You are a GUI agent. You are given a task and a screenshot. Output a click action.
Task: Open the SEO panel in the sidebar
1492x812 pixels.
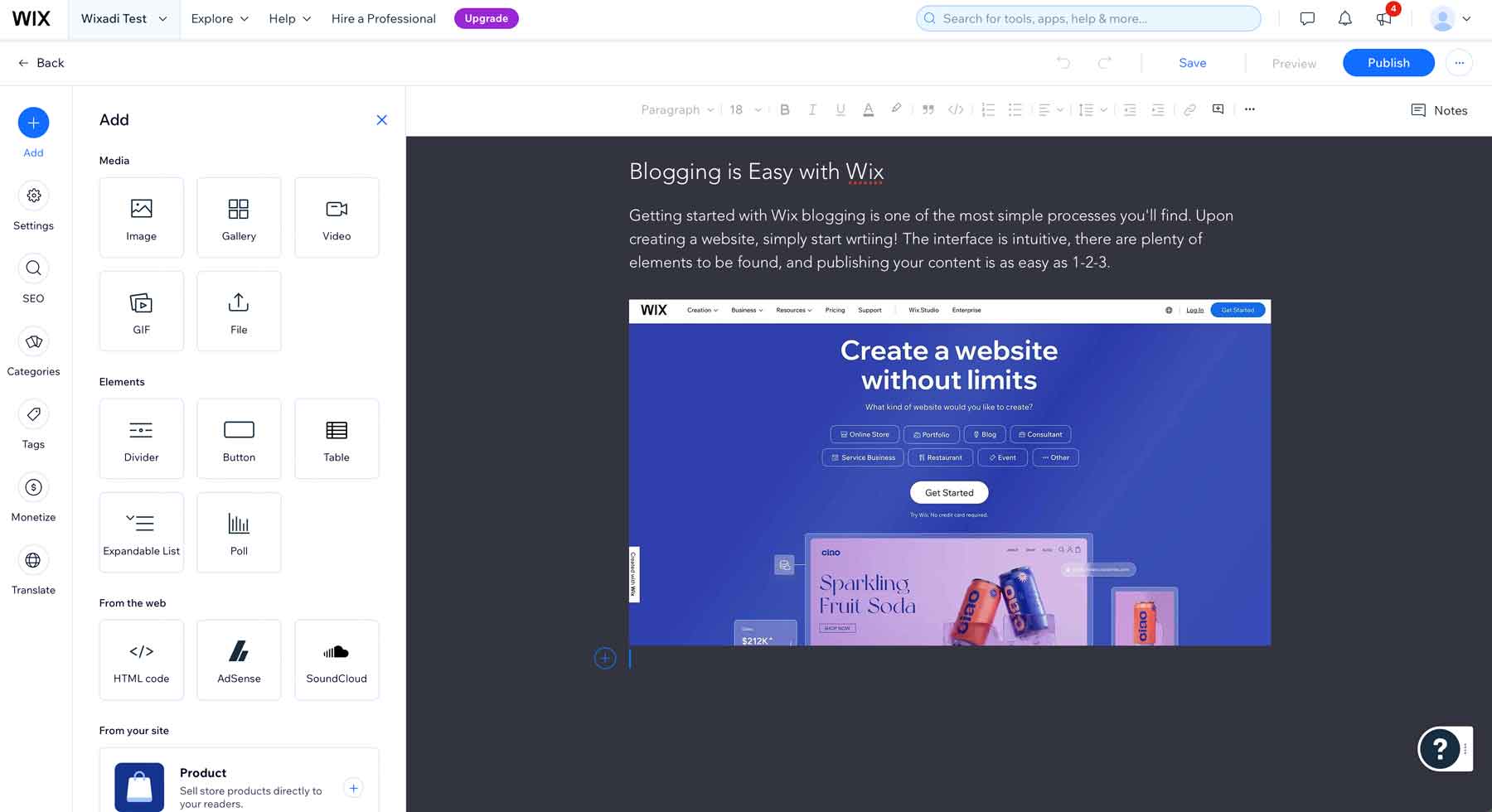33,278
